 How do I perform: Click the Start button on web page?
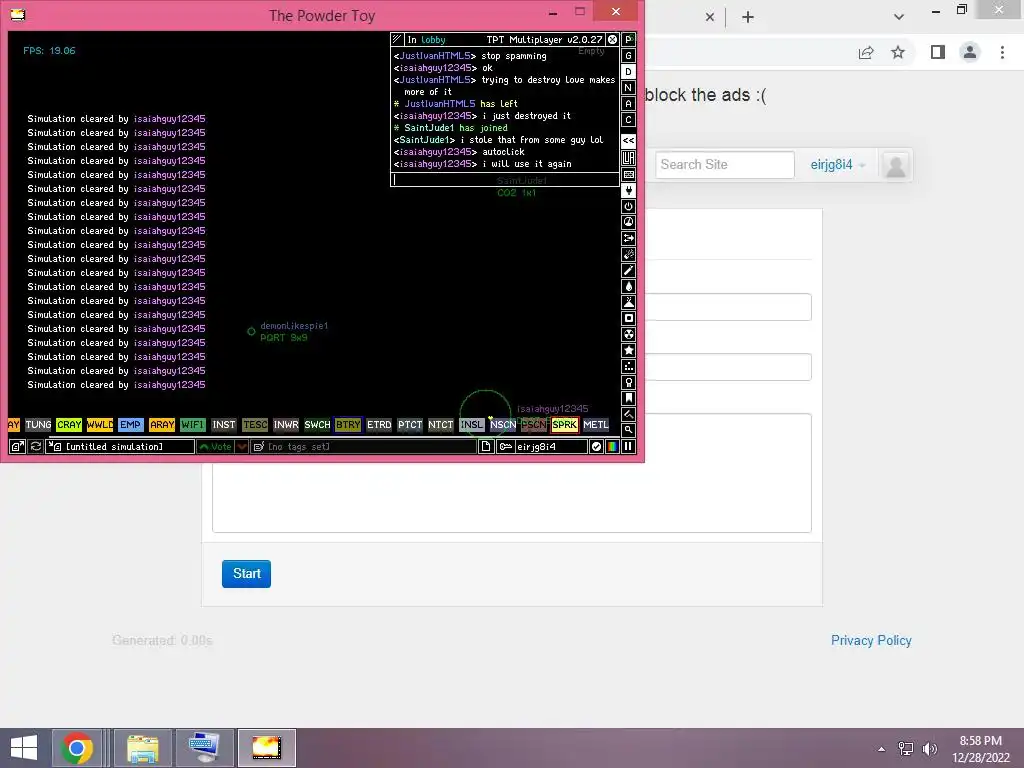pos(246,573)
